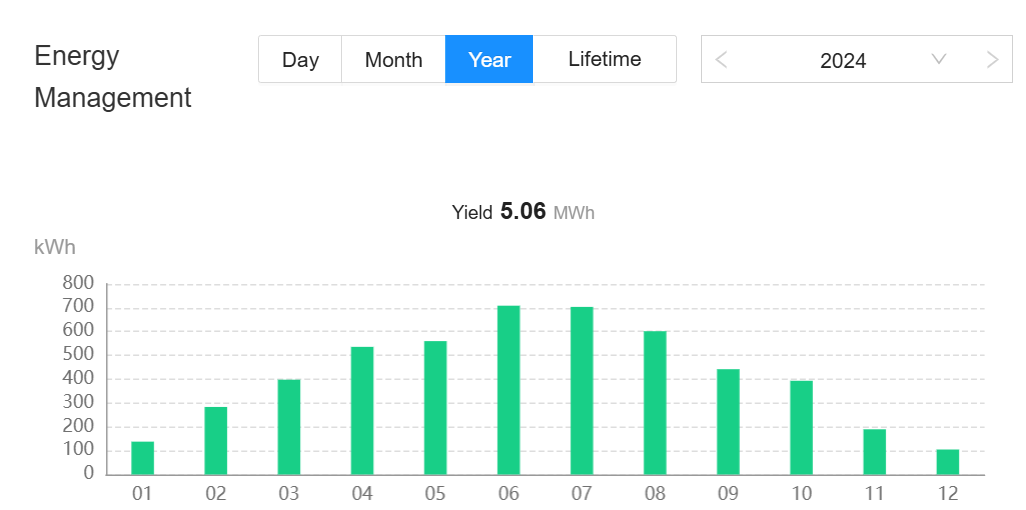The width and height of the screenshot is (1026, 510).
Task: Select the July yield bar
Action: 582,391
